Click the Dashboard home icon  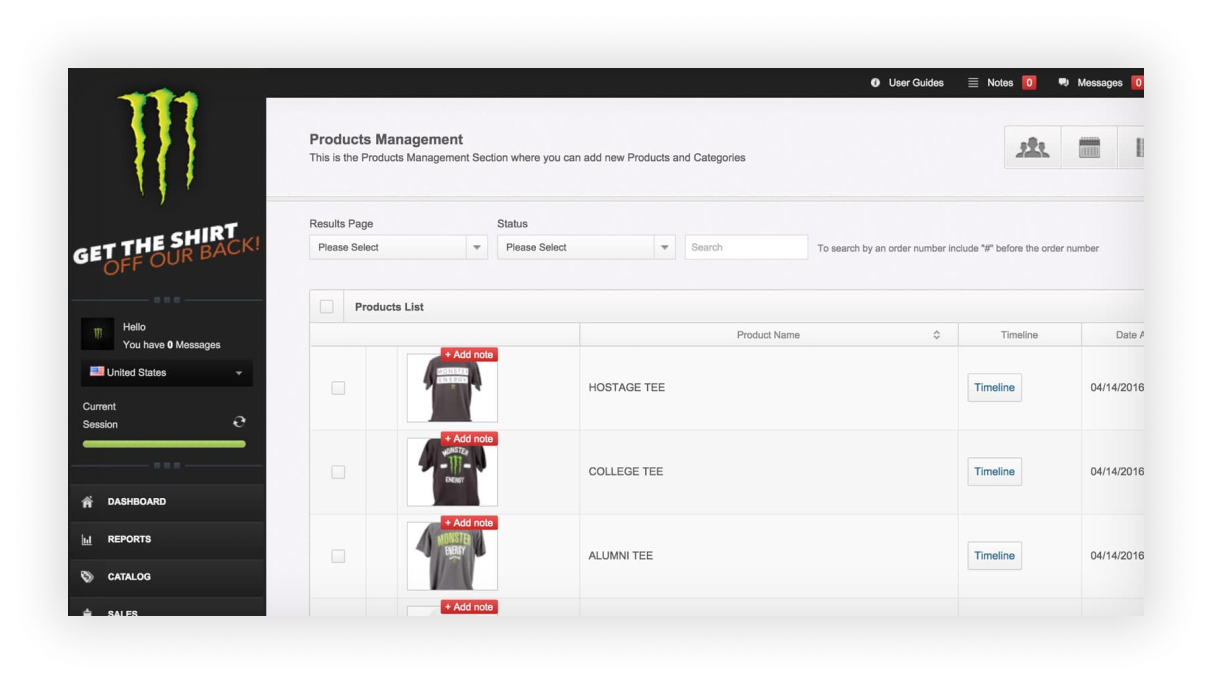(x=87, y=502)
